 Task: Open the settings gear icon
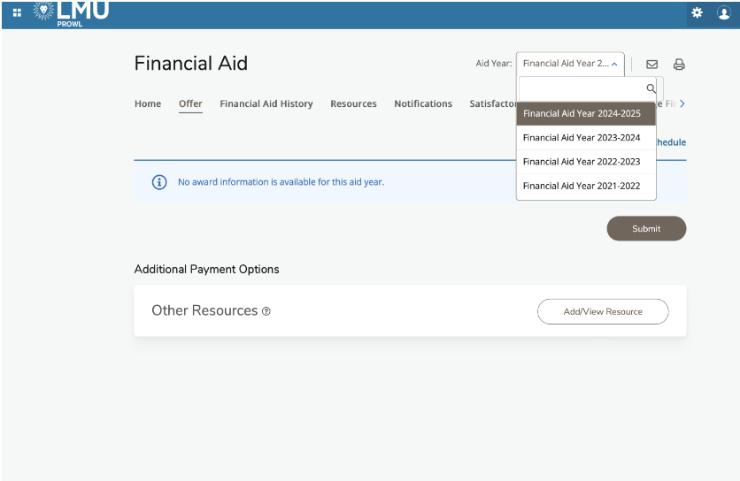tap(697, 13)
